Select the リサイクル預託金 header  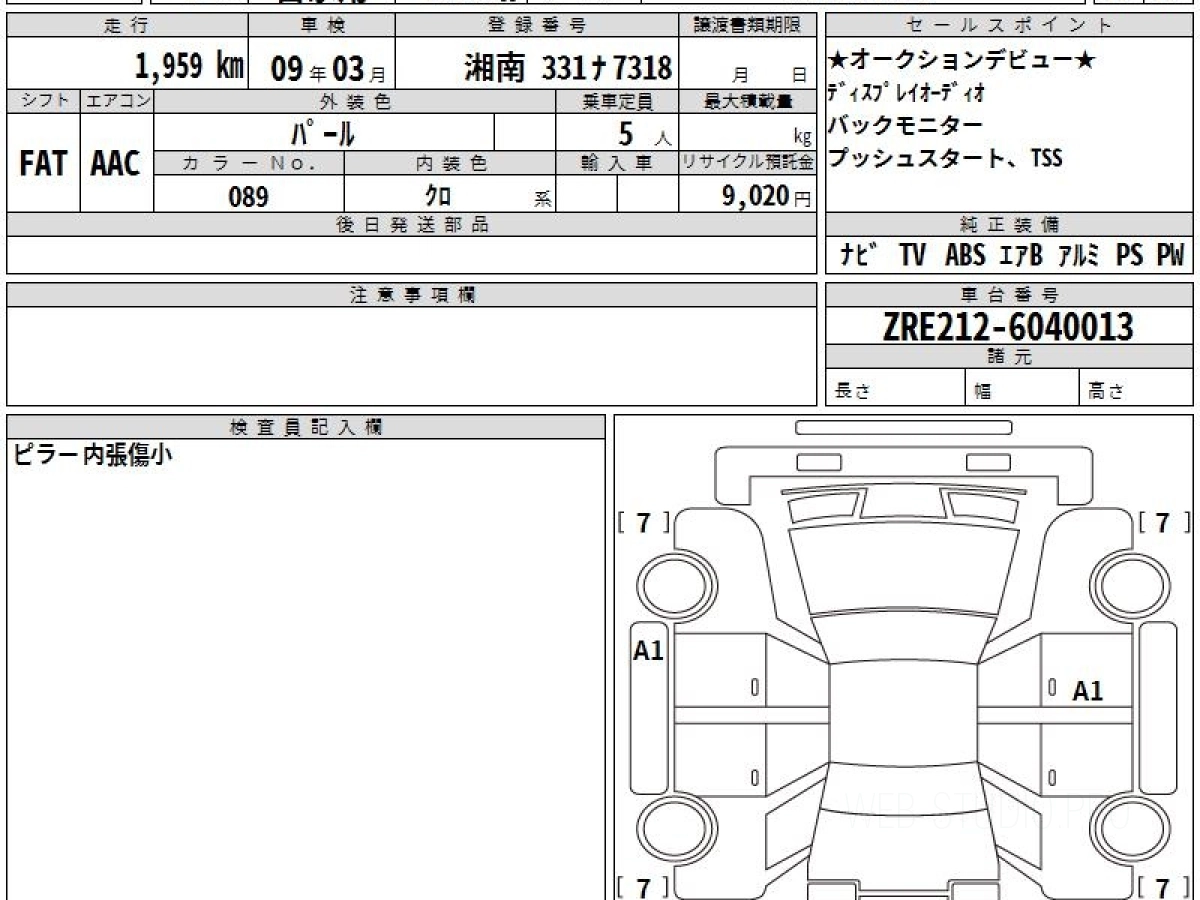coord(748,163)
